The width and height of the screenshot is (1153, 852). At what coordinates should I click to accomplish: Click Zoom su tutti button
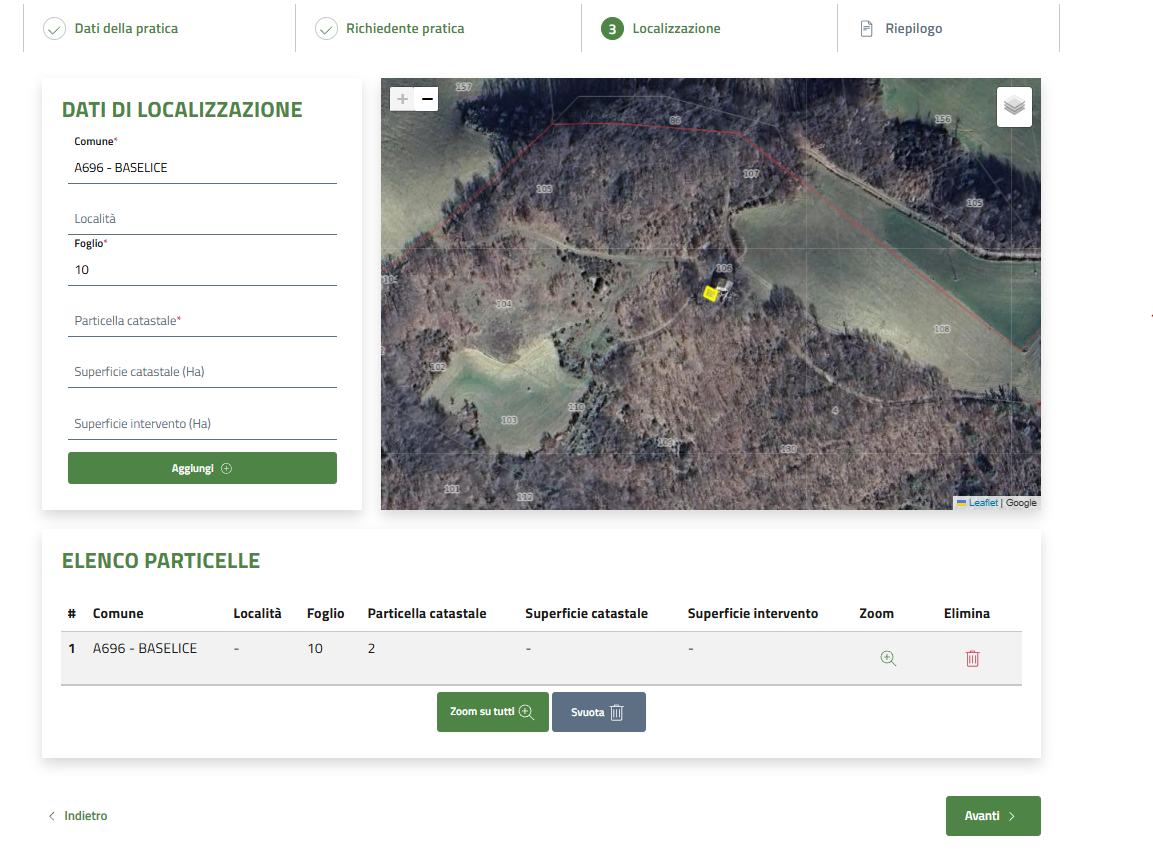point(493,712)
